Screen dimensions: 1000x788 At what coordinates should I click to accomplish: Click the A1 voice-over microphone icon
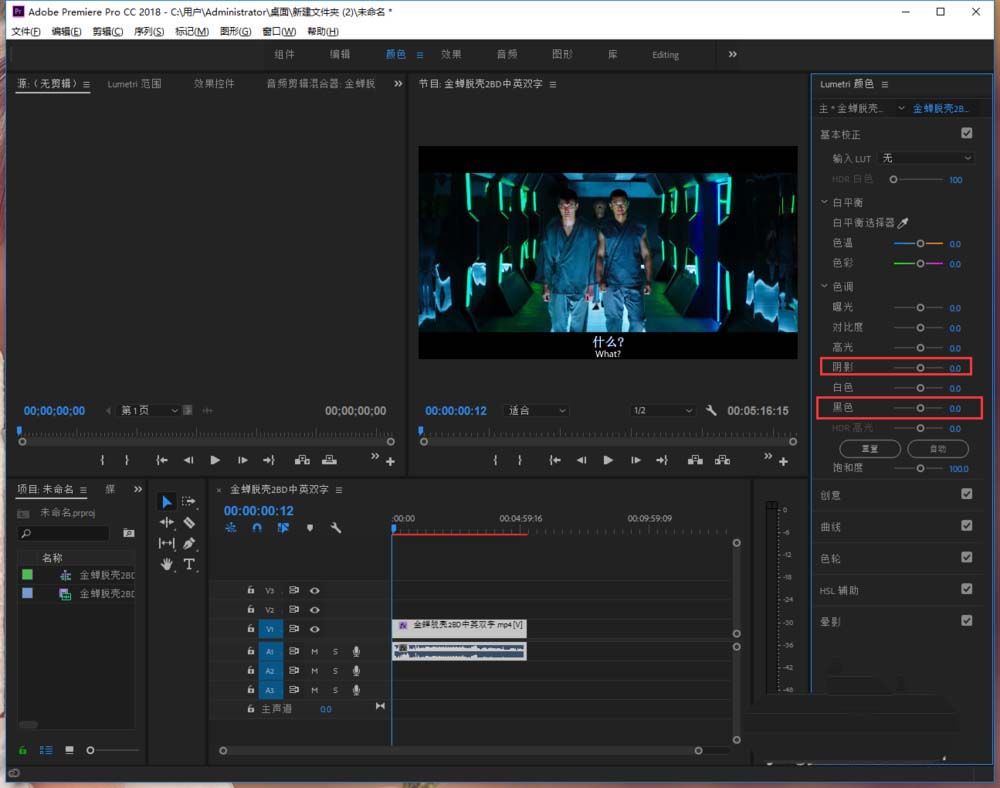click(356, 651)
